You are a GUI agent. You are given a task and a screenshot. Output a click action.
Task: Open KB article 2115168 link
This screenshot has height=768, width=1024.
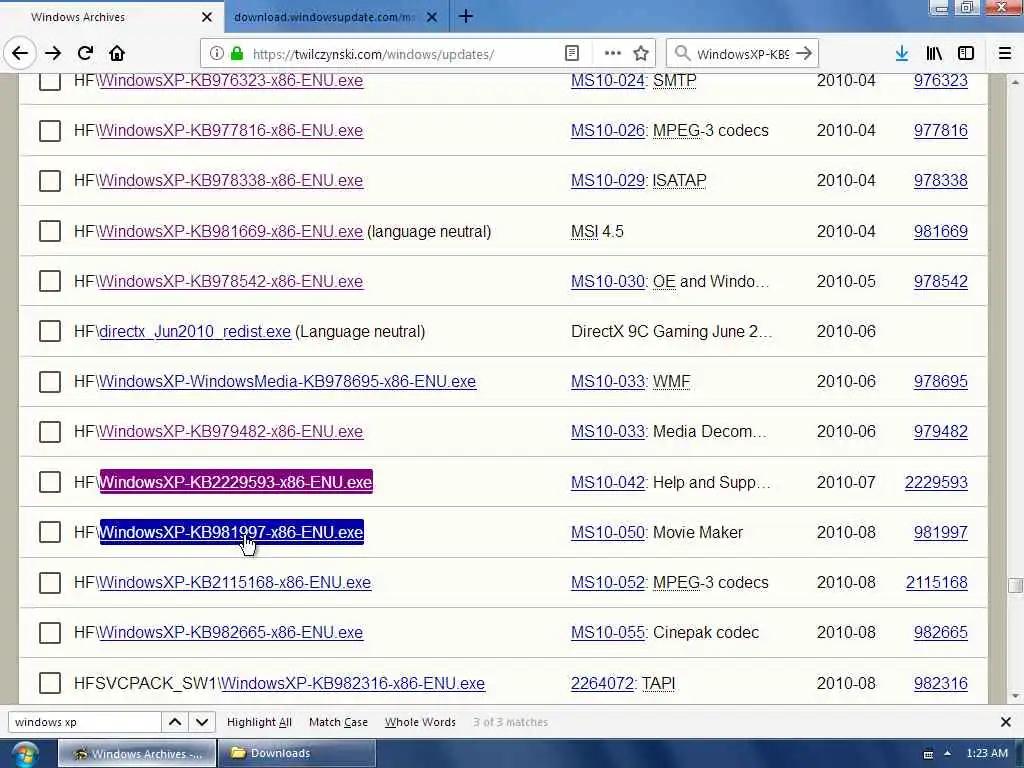click(936, 583)
